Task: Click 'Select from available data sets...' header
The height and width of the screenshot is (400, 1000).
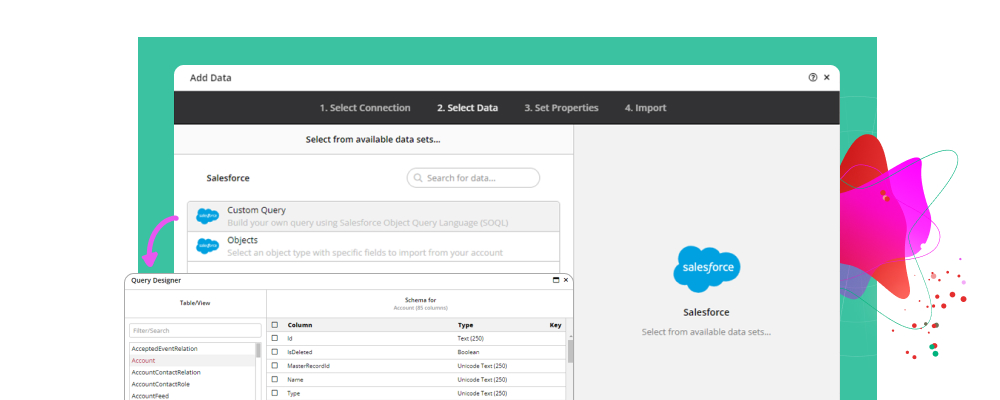Action: point(373,139)
